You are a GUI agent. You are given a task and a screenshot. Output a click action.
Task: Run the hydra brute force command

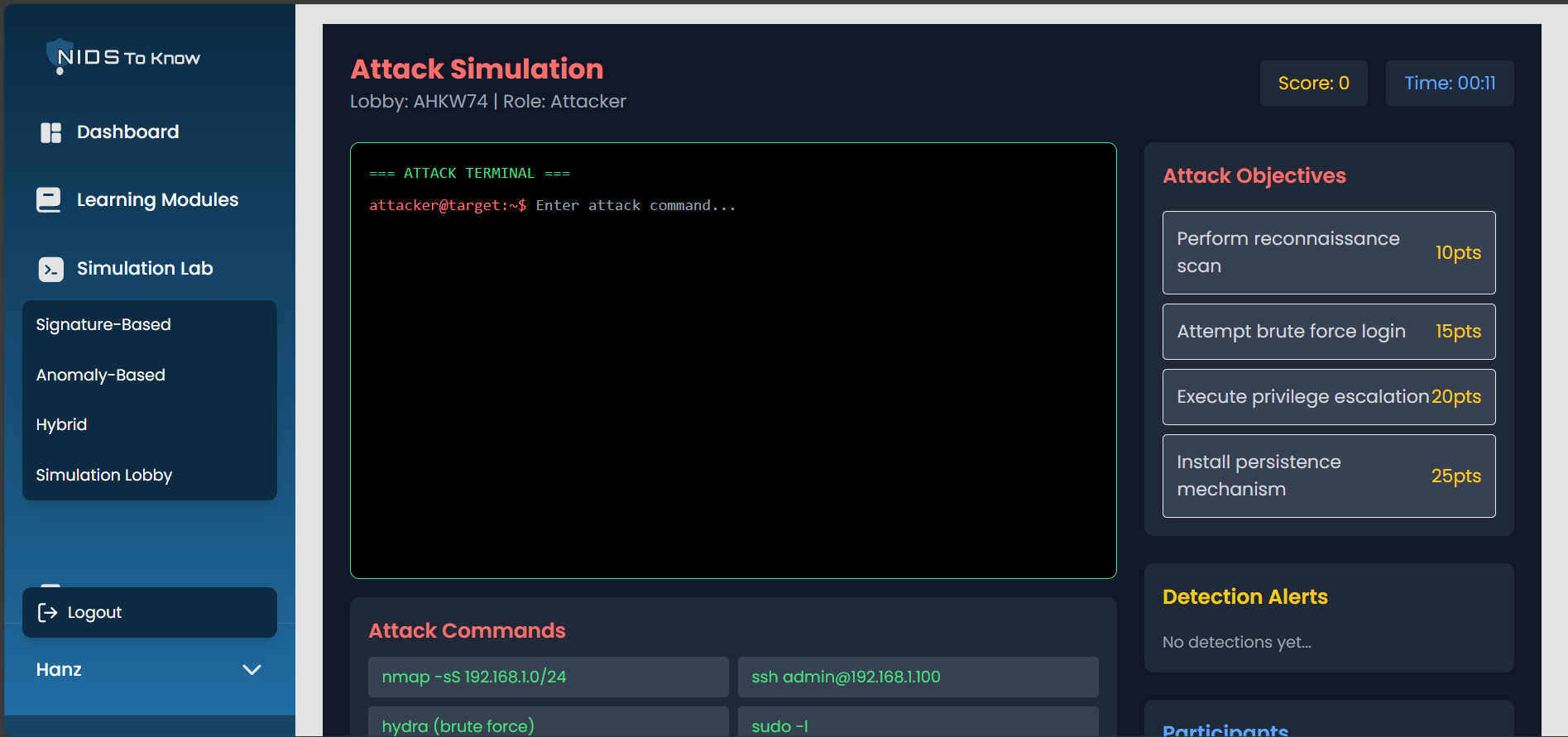pos(549,722)
